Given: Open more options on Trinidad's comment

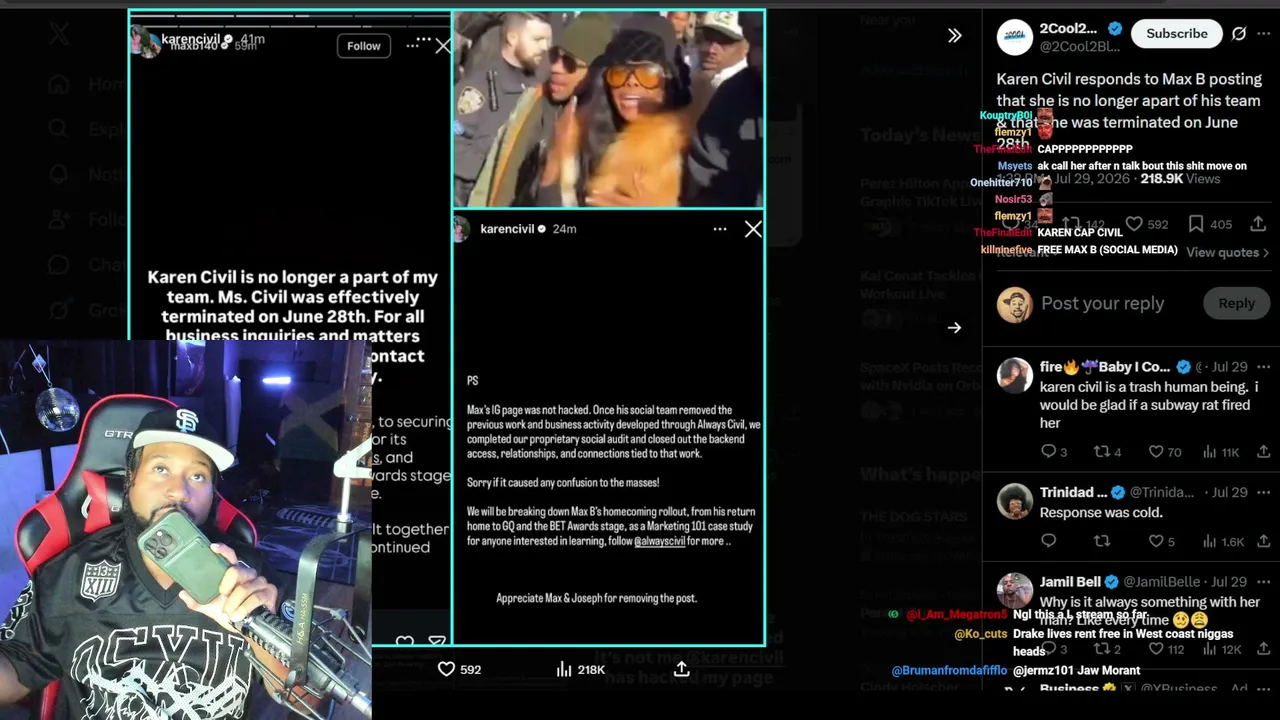Looking at the screenshot, I should 1264,492.
